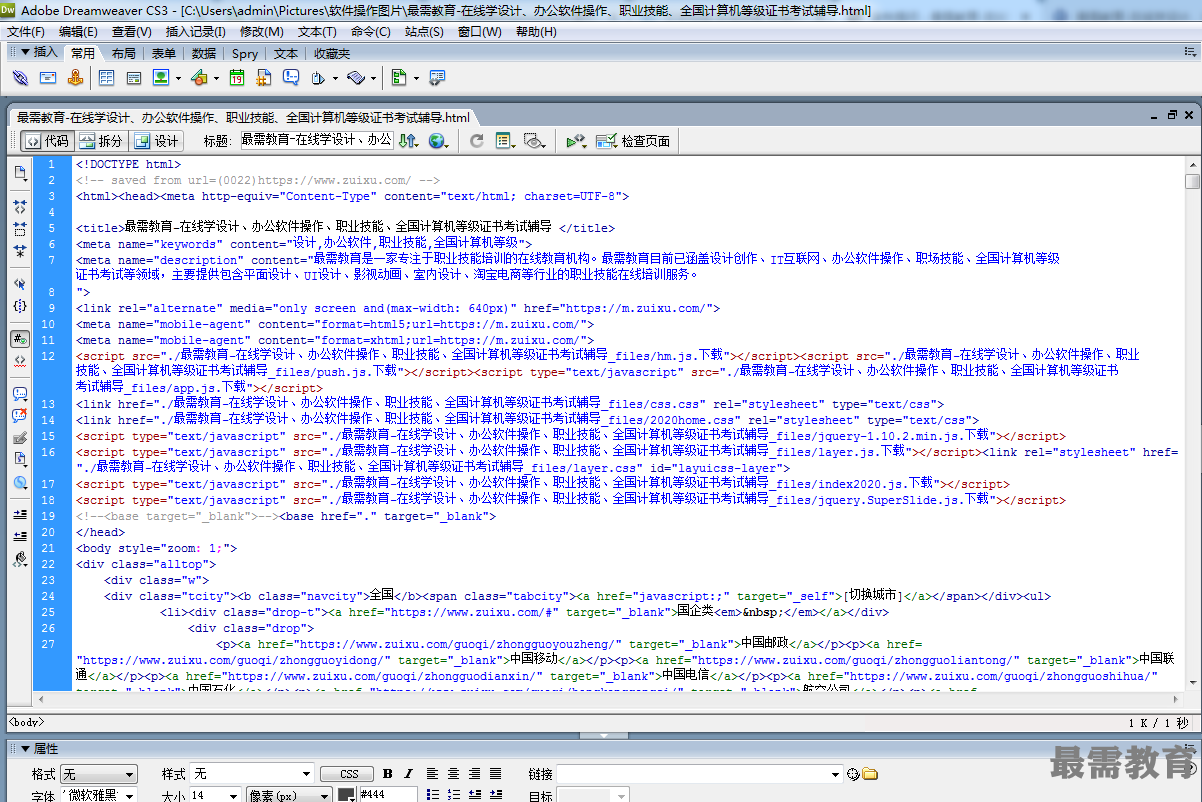
Task: Open the 插入 panel menu
Action: (x=38, y=52)
